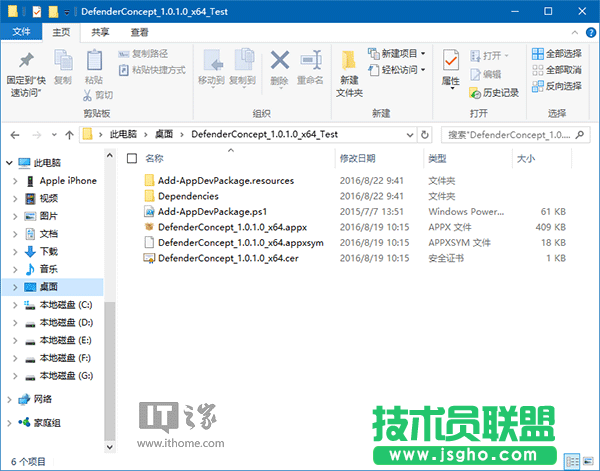Select 视频 (Videos) in navigation pane
Viewport: 600px width, 471px height.
pyautogui.click(x=49, y=198)
